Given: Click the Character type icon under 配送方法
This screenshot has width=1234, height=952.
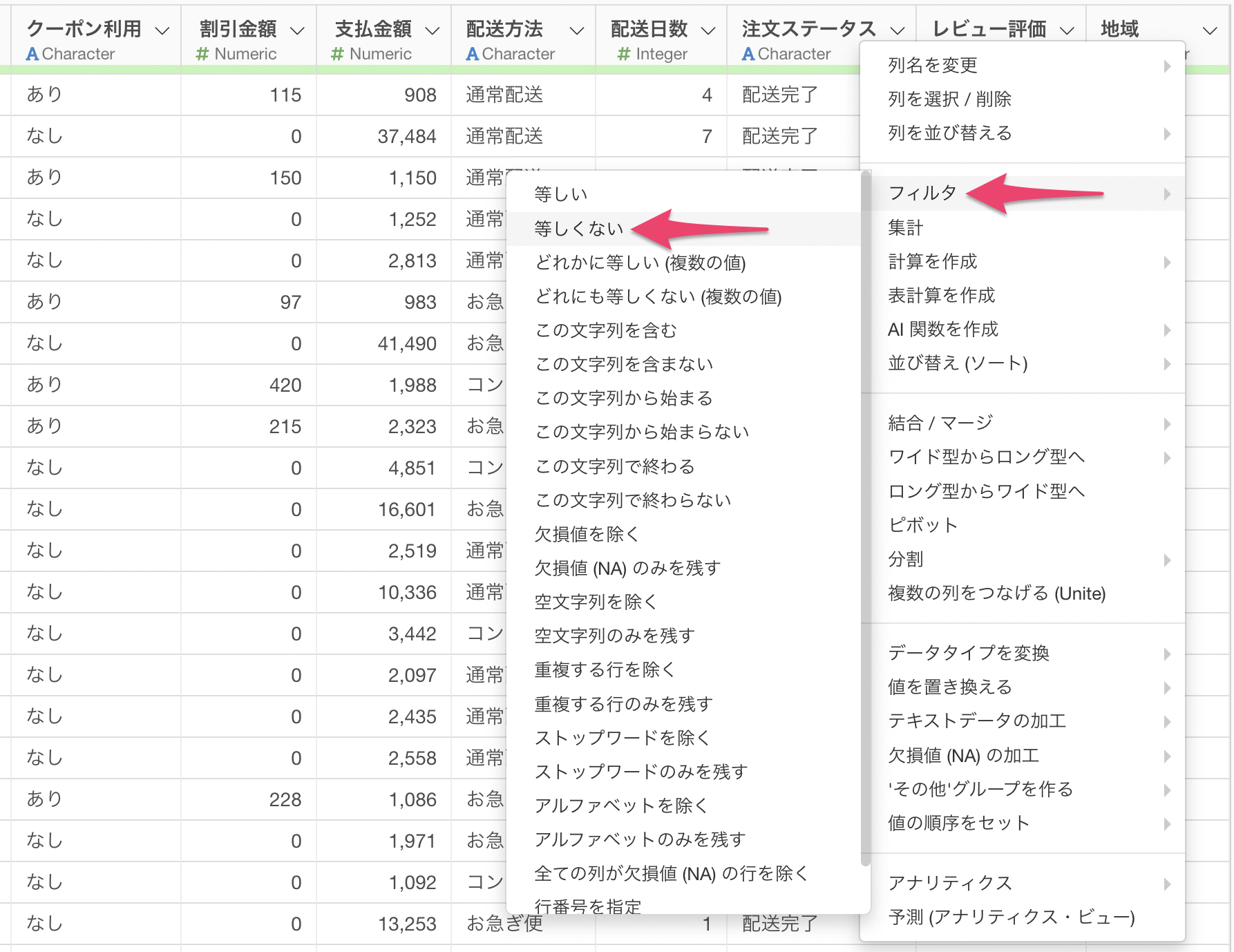Looking at the screenshot, I should point(472,54).
